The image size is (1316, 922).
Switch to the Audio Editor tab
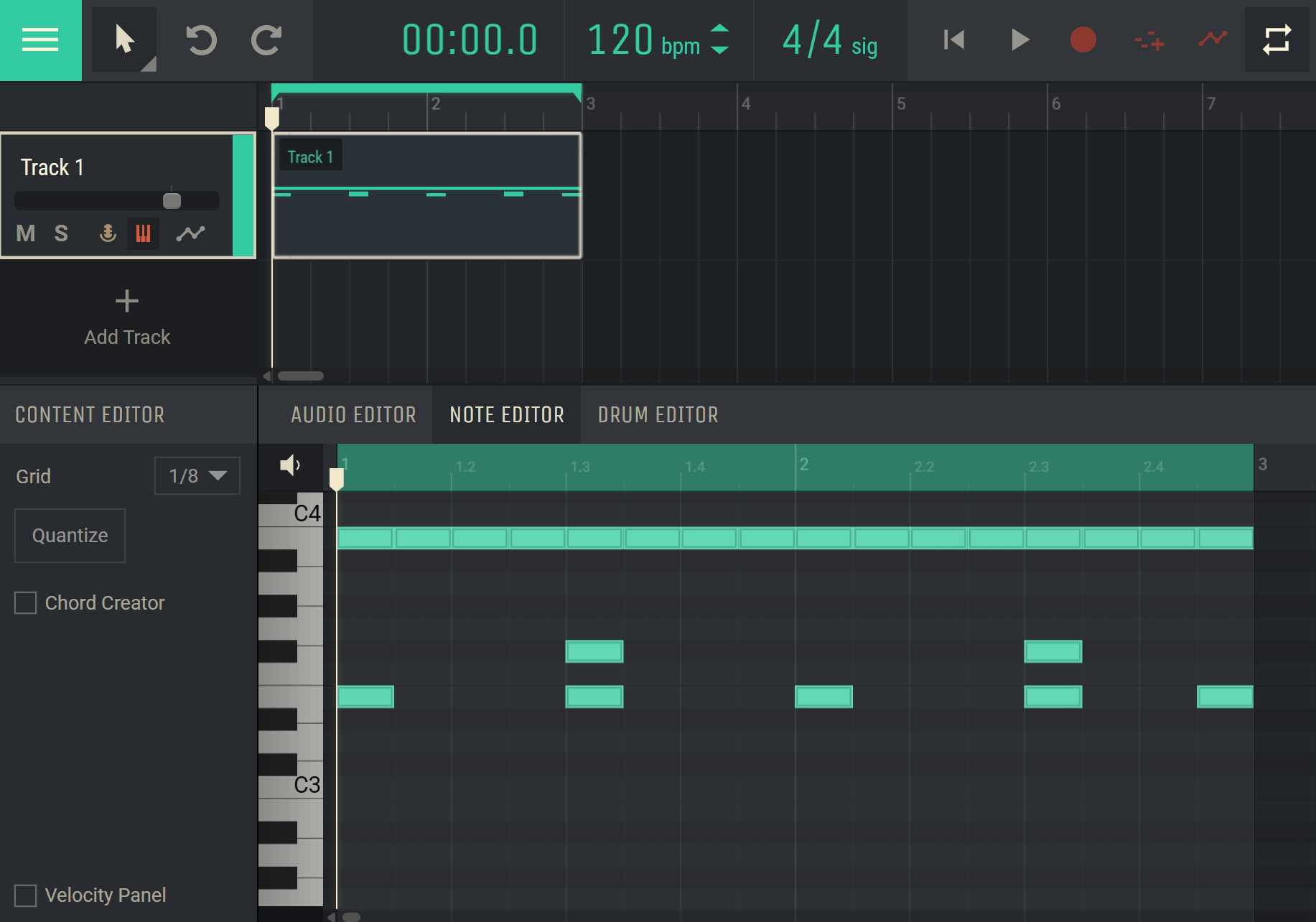coord(353,415)
